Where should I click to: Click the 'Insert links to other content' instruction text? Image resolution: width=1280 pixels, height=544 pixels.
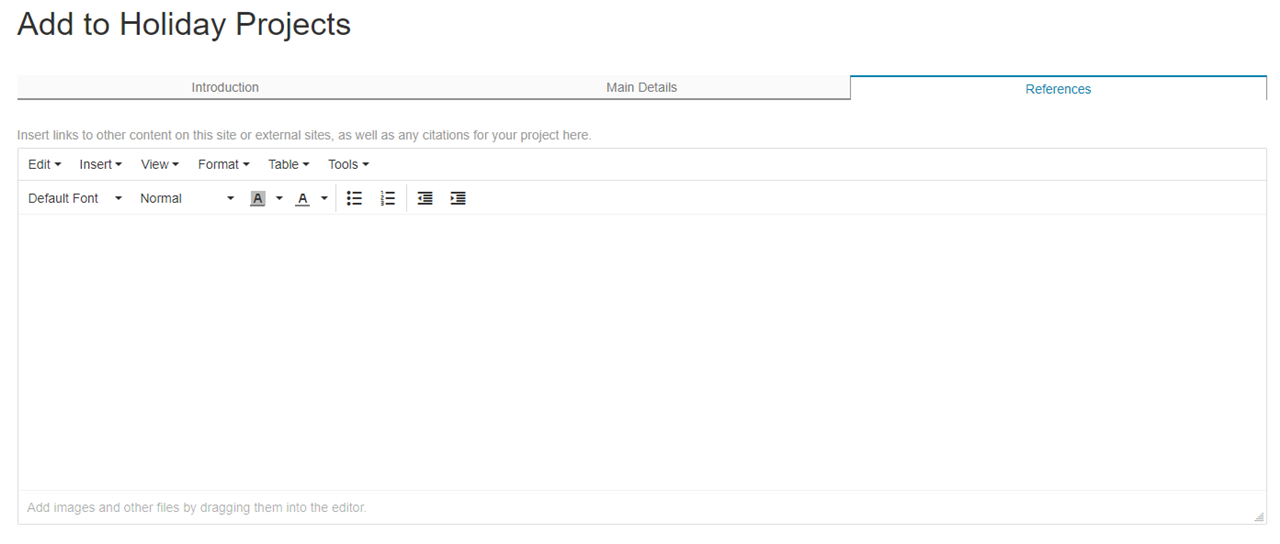304,134
